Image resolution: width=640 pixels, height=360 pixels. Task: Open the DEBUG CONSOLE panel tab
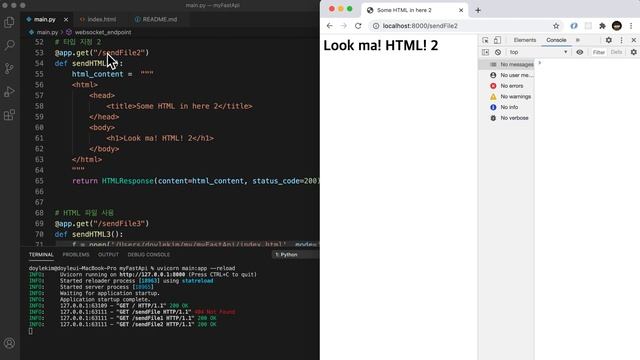[149, 254]
